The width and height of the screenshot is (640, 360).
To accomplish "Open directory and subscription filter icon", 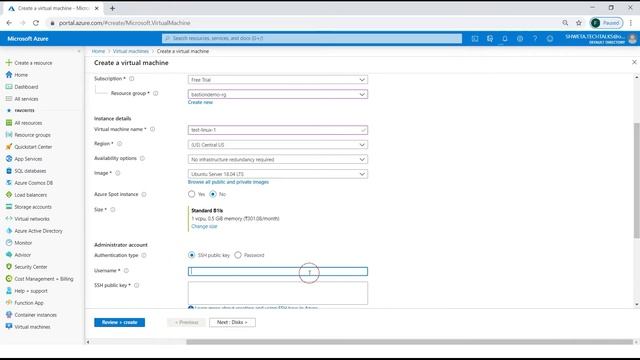I will (490, 38).
